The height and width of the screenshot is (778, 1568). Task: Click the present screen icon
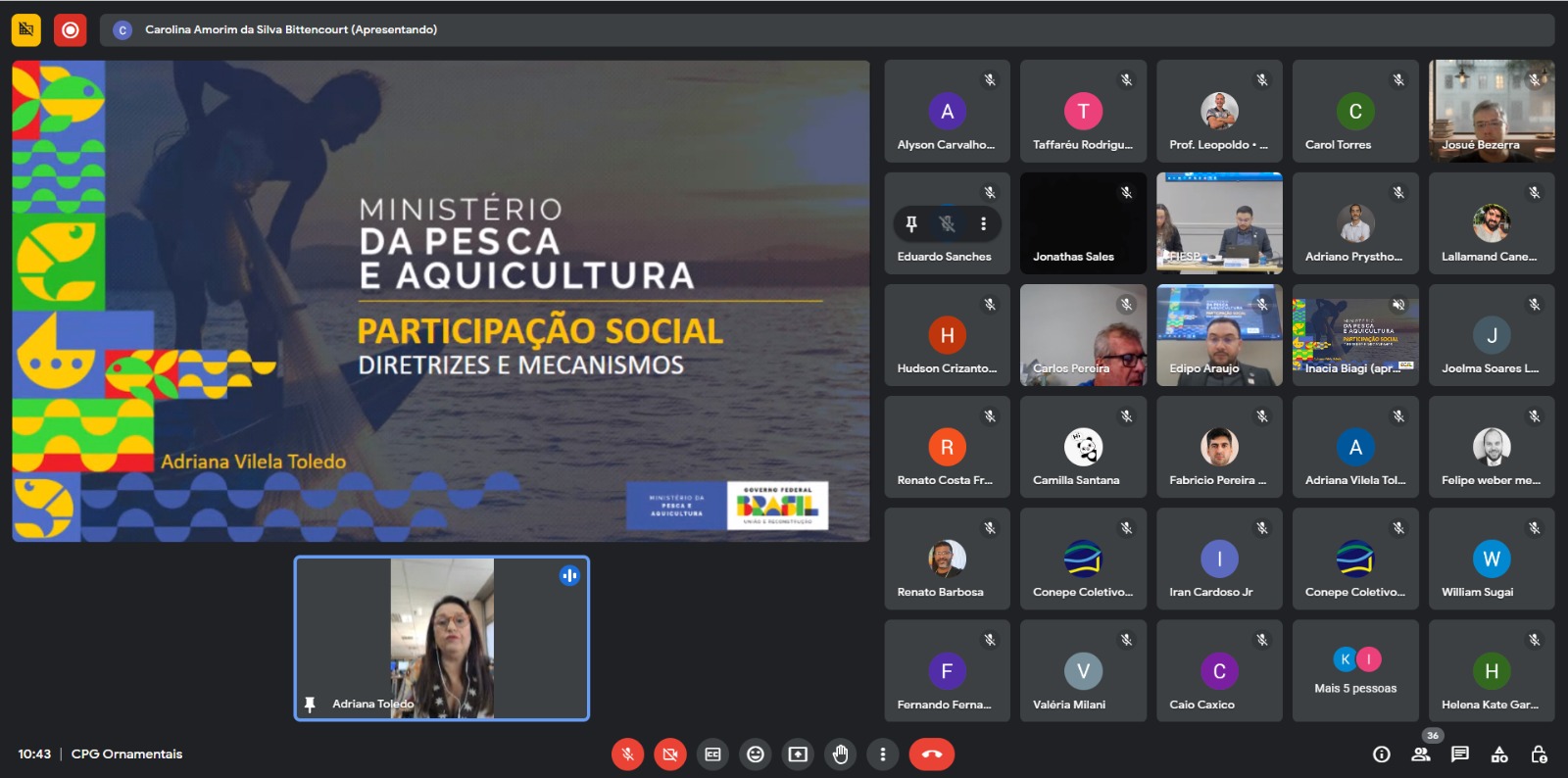[798, 754]
